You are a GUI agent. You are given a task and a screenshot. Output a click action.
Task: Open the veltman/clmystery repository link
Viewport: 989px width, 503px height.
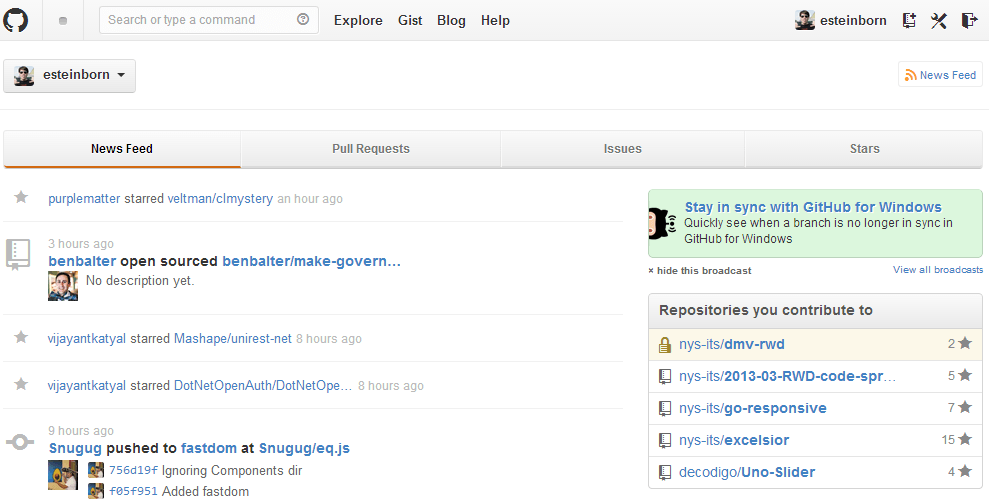pyautogui.click(x=220, y=199)
